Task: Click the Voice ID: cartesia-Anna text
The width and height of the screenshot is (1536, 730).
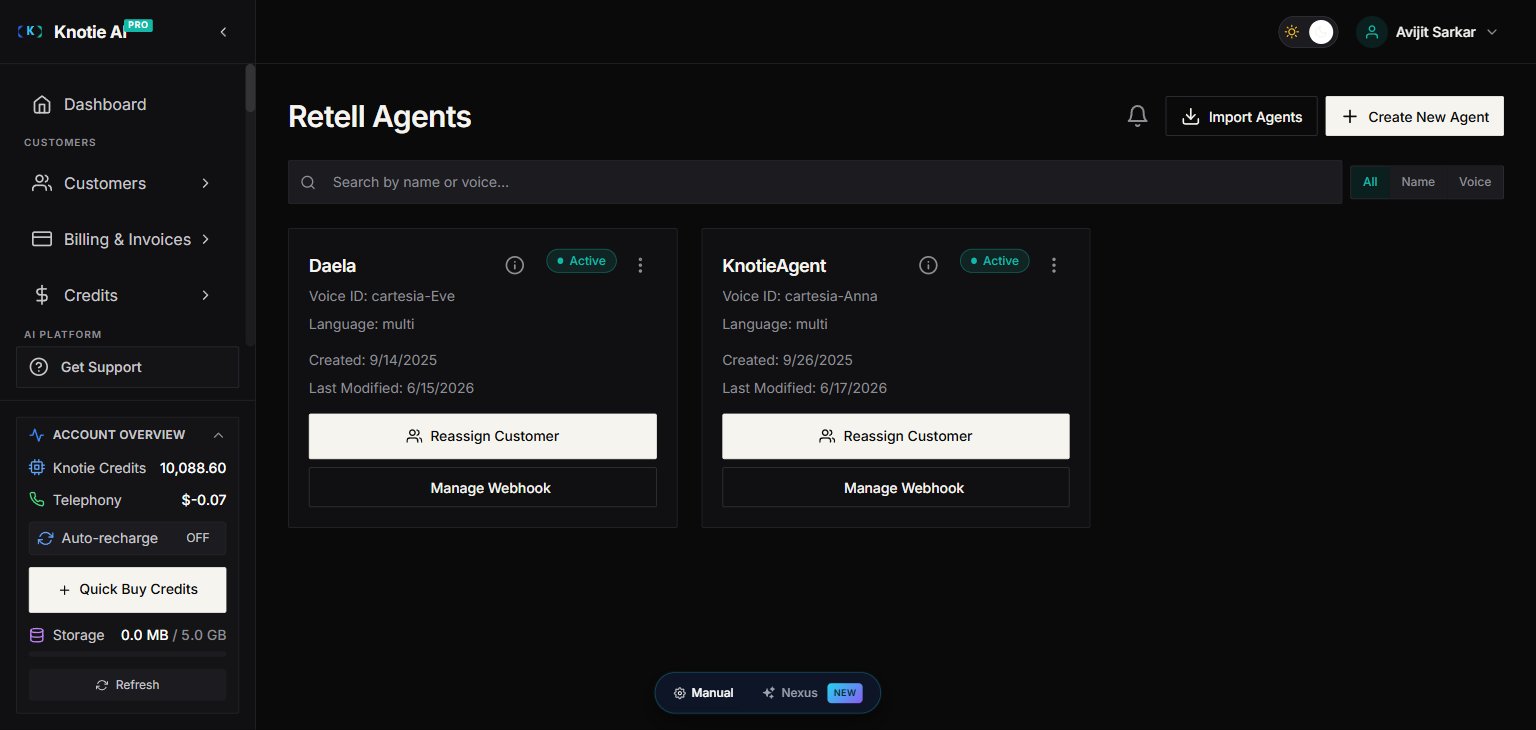Action: (800, 296)
